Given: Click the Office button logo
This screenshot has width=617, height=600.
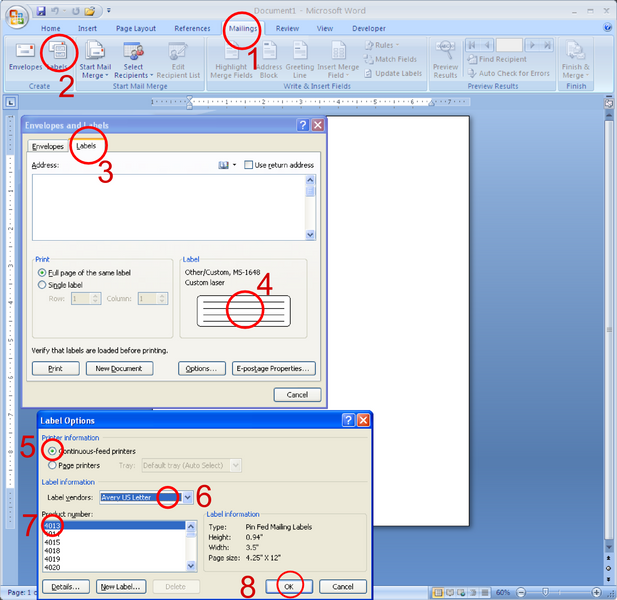Looking at the screenshot, I should pos(16,17).
